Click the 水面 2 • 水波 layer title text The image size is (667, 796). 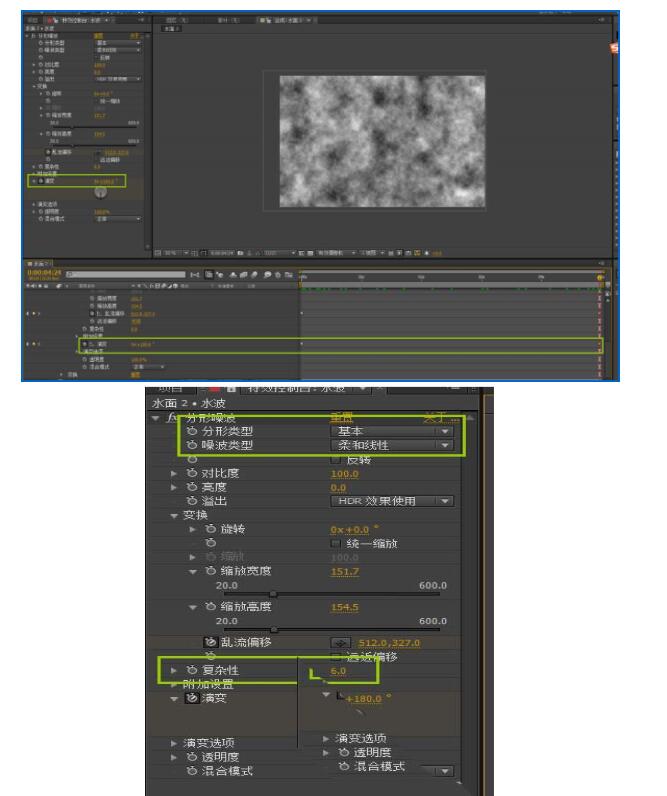pos(188,404)
